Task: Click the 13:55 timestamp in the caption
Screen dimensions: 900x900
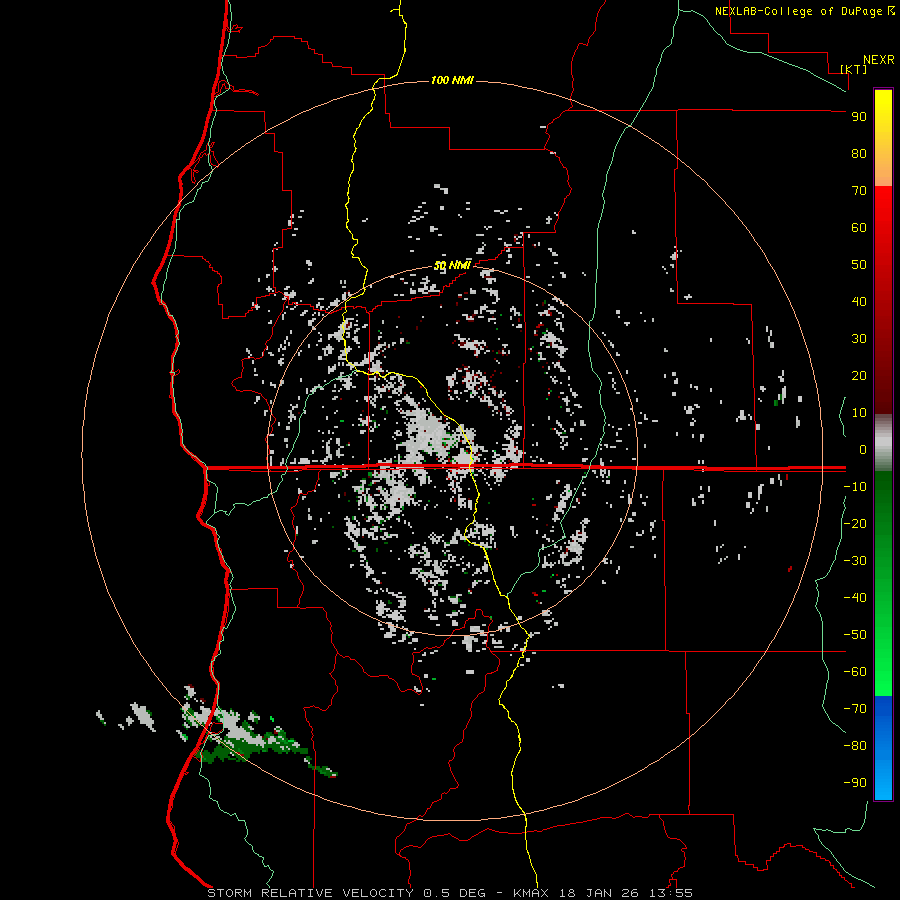Action: tap(671, 893)
